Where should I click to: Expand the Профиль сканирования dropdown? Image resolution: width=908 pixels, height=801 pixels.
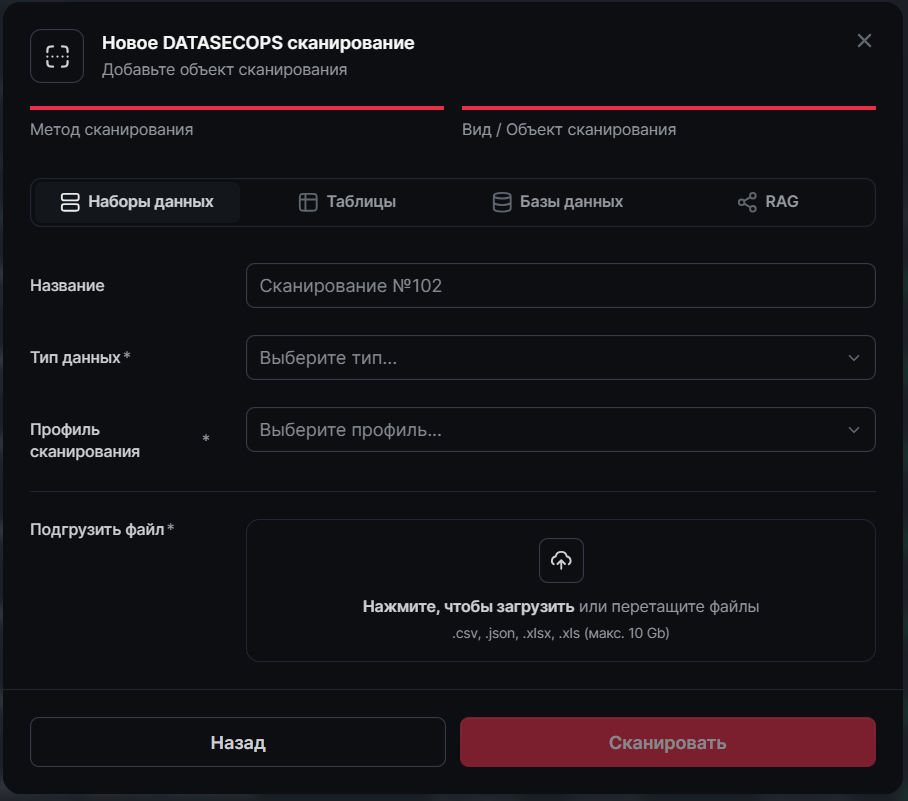point(561,429)
